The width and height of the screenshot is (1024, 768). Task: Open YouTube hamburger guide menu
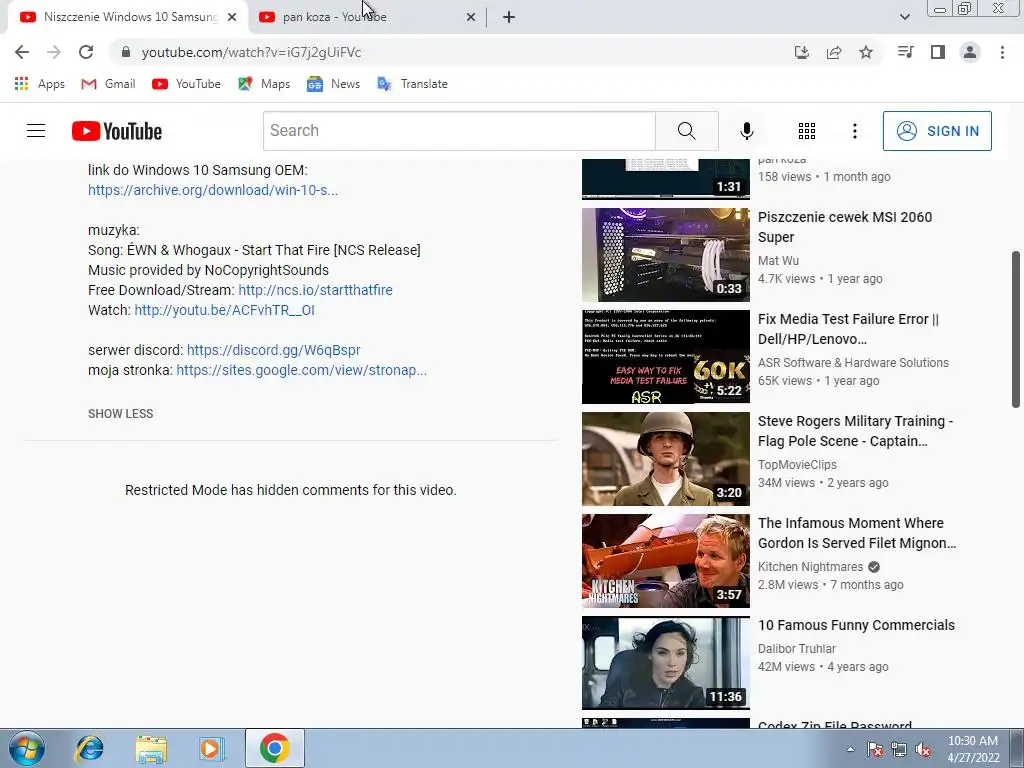36,131
